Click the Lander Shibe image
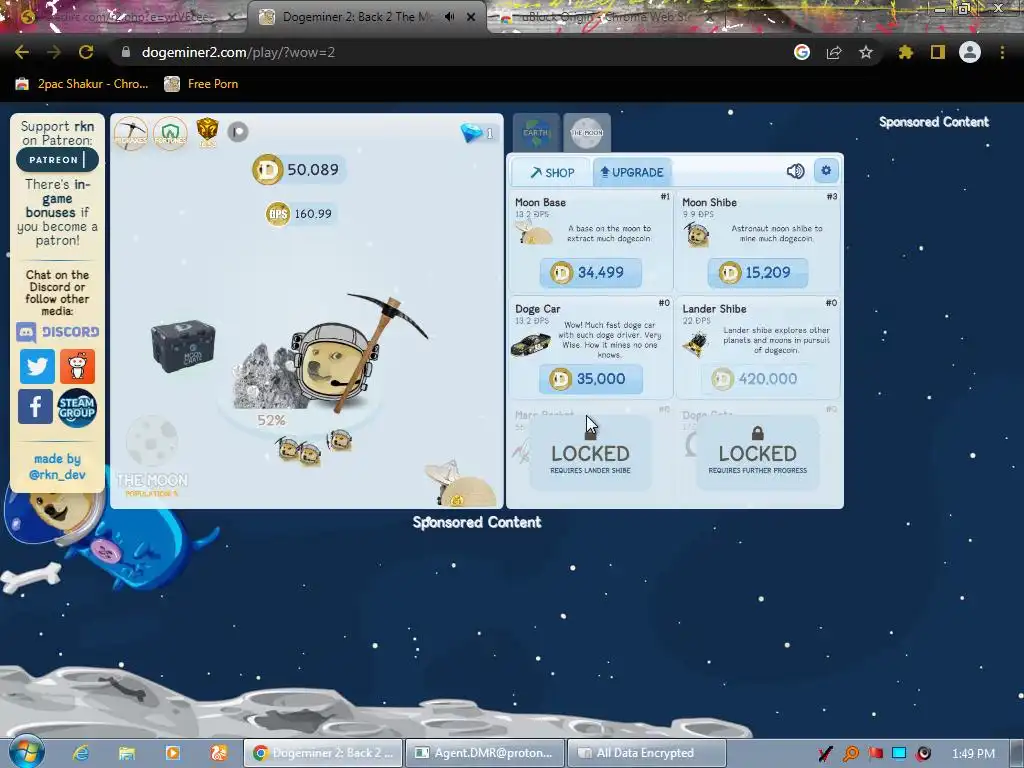 pos(696,344)
